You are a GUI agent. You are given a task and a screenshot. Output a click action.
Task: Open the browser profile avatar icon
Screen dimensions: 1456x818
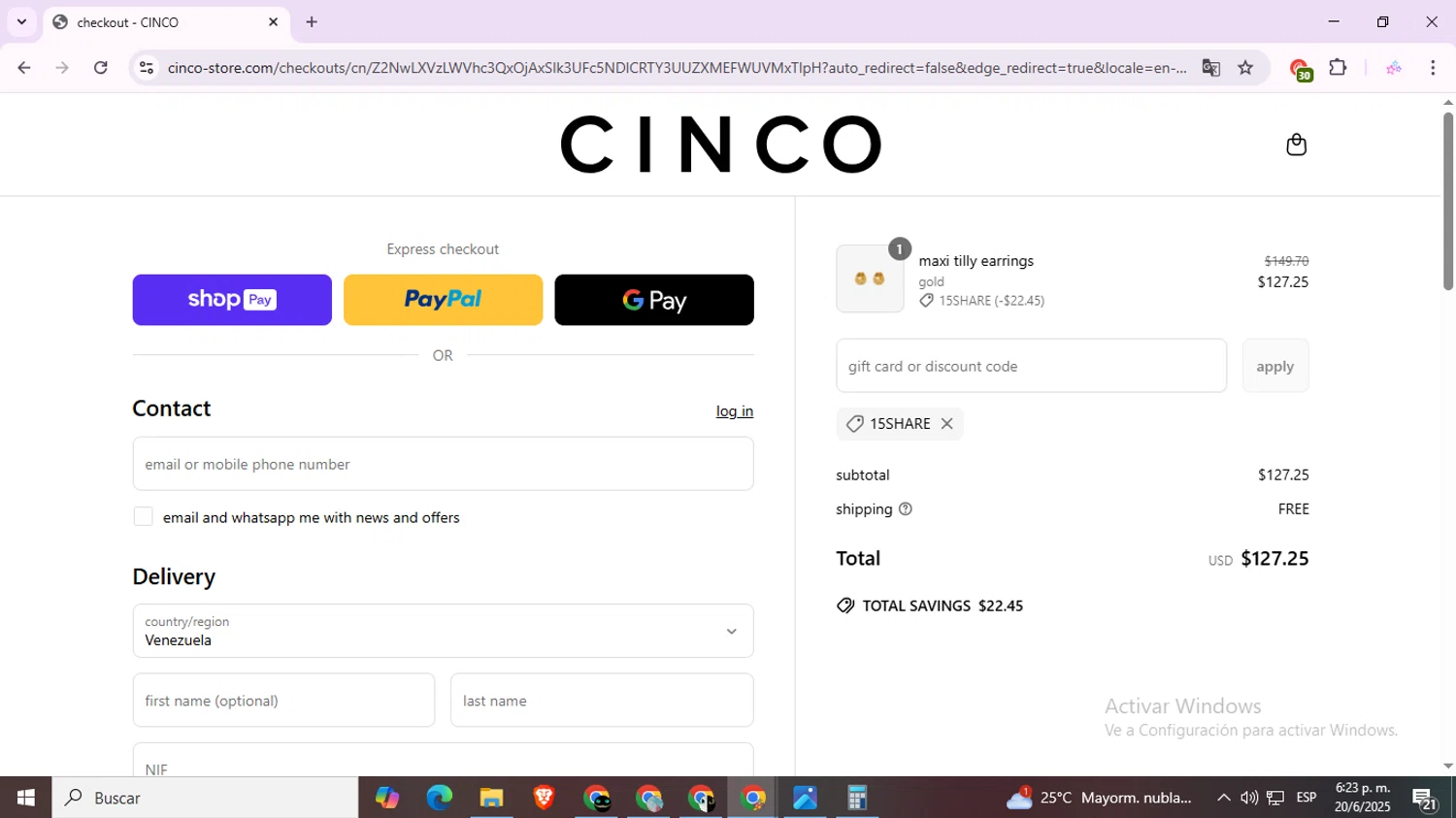(1394, 68)
